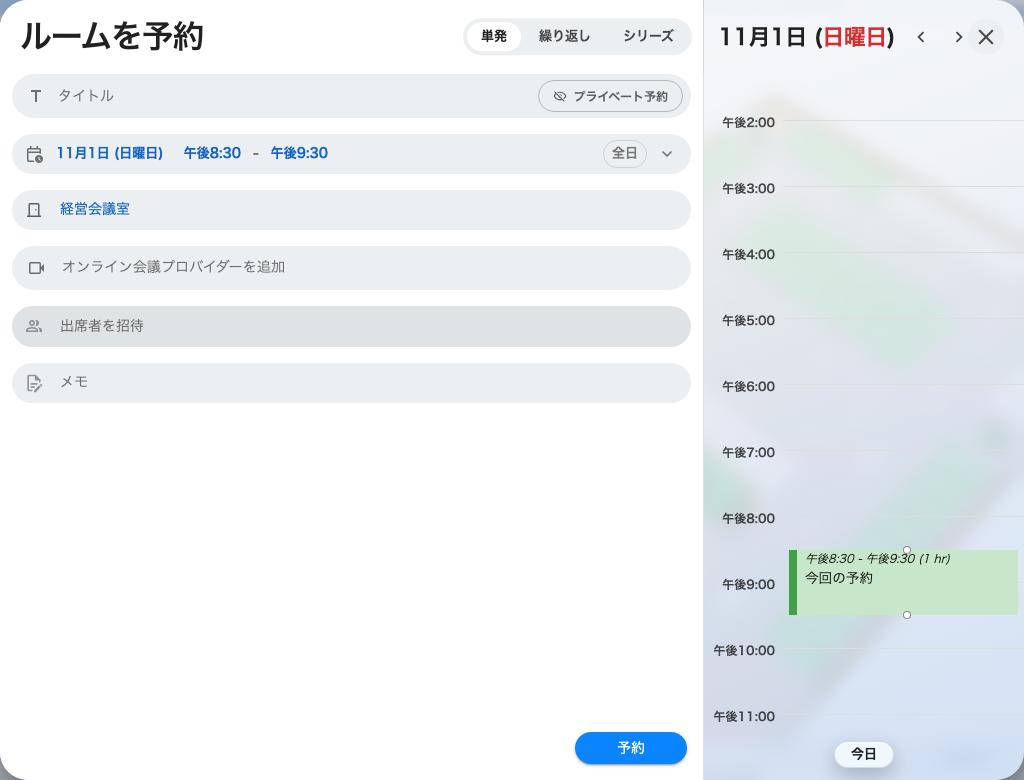This screenshot has width=1024, height=780.
Task: Click the video camera icon
Action: 37,268
